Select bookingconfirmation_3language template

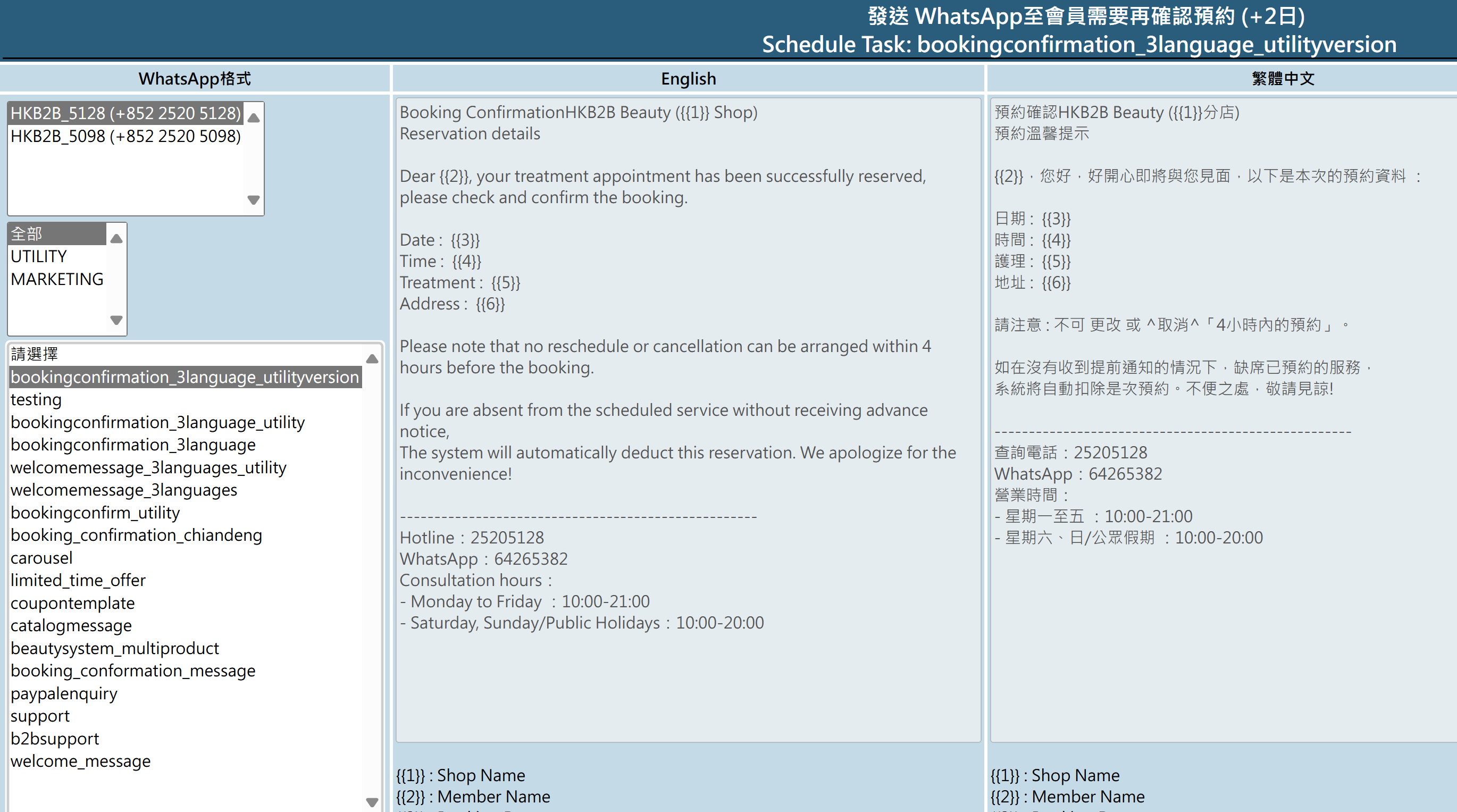point(186,445)
